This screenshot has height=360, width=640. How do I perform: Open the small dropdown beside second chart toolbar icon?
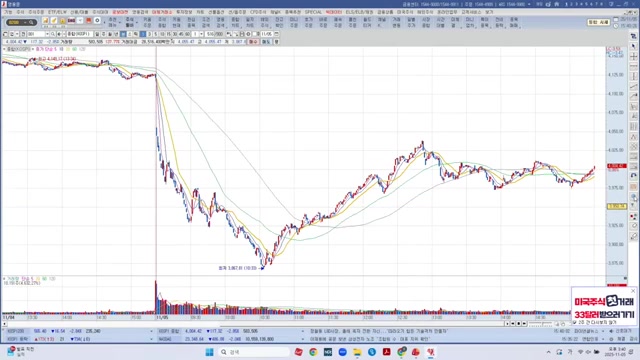pos(17,34)
